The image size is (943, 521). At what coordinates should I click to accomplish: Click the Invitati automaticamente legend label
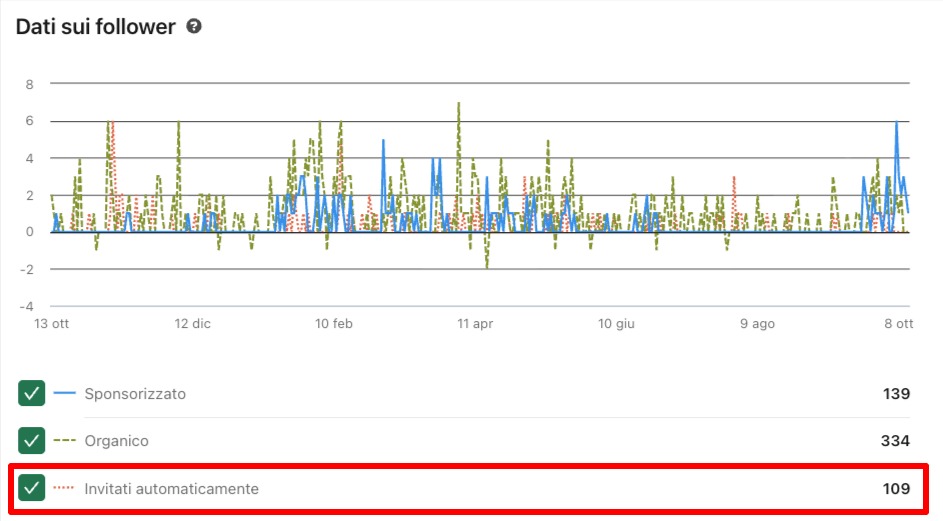coord(171,489)
